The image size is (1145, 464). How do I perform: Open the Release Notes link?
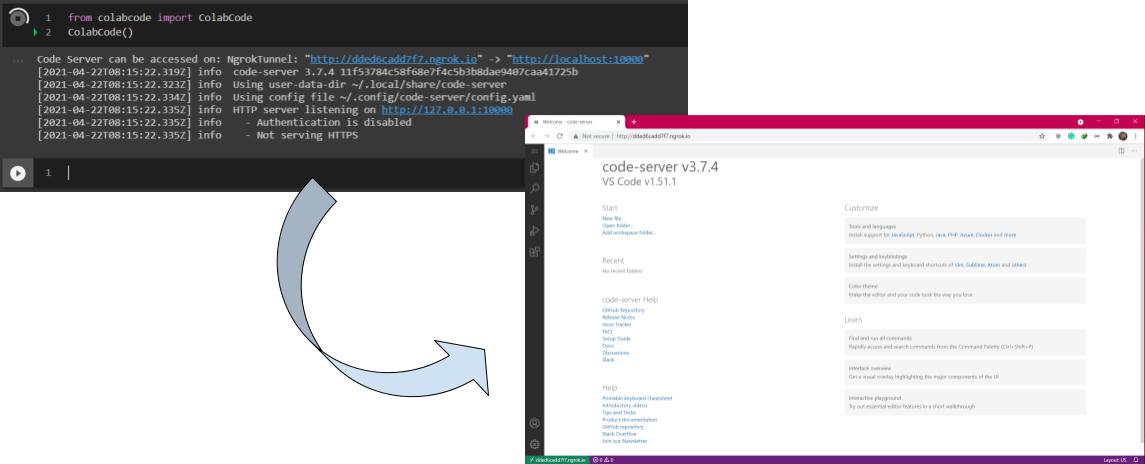pos(619,317)
